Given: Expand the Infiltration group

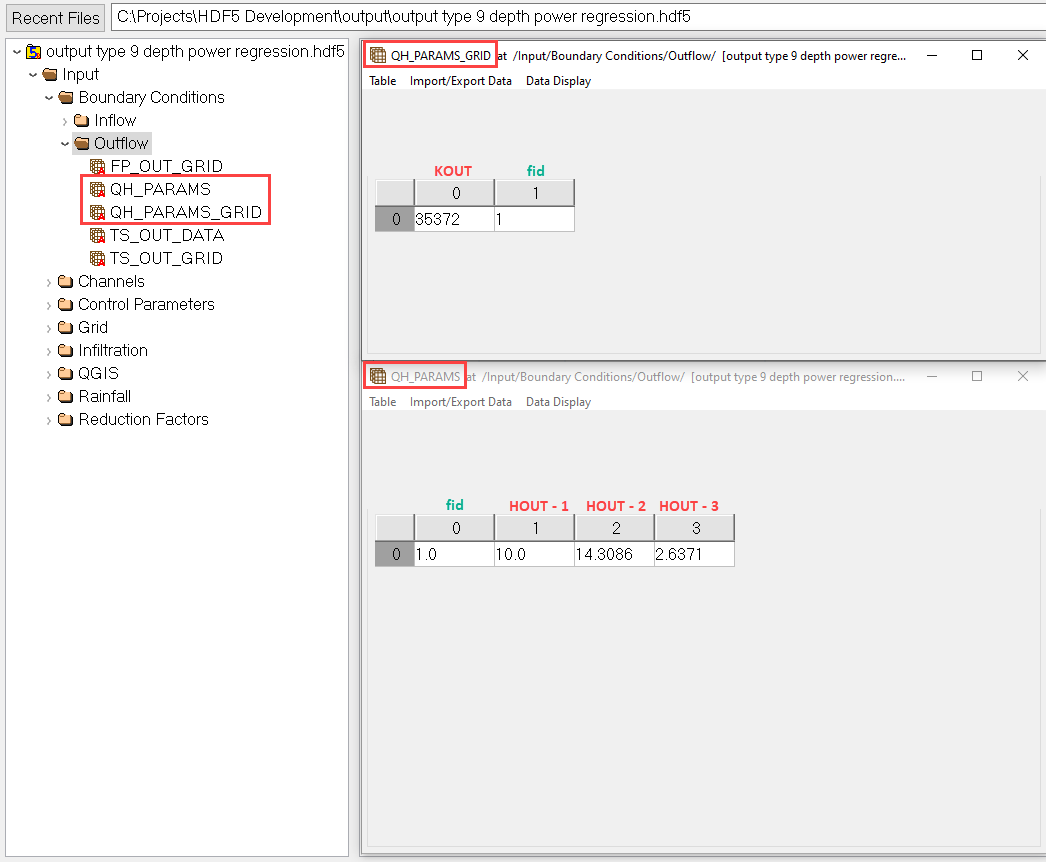Looking at the screenshot, I should click(48, 351).
